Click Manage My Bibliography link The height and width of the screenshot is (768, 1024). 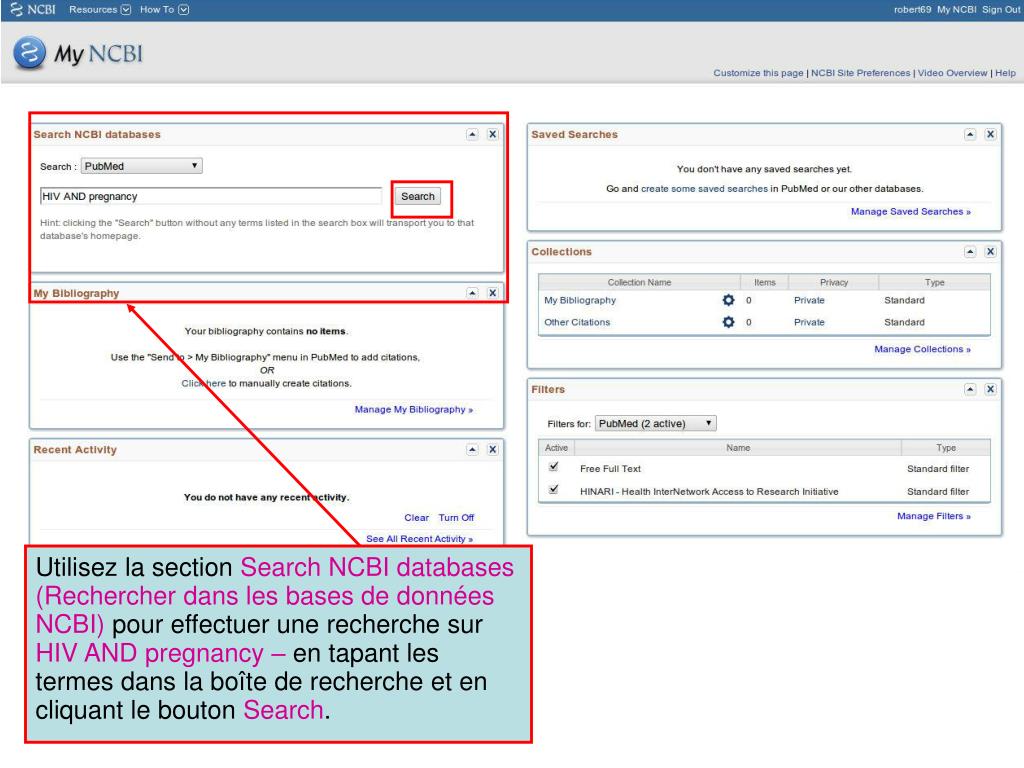click(x=413, y=409)
